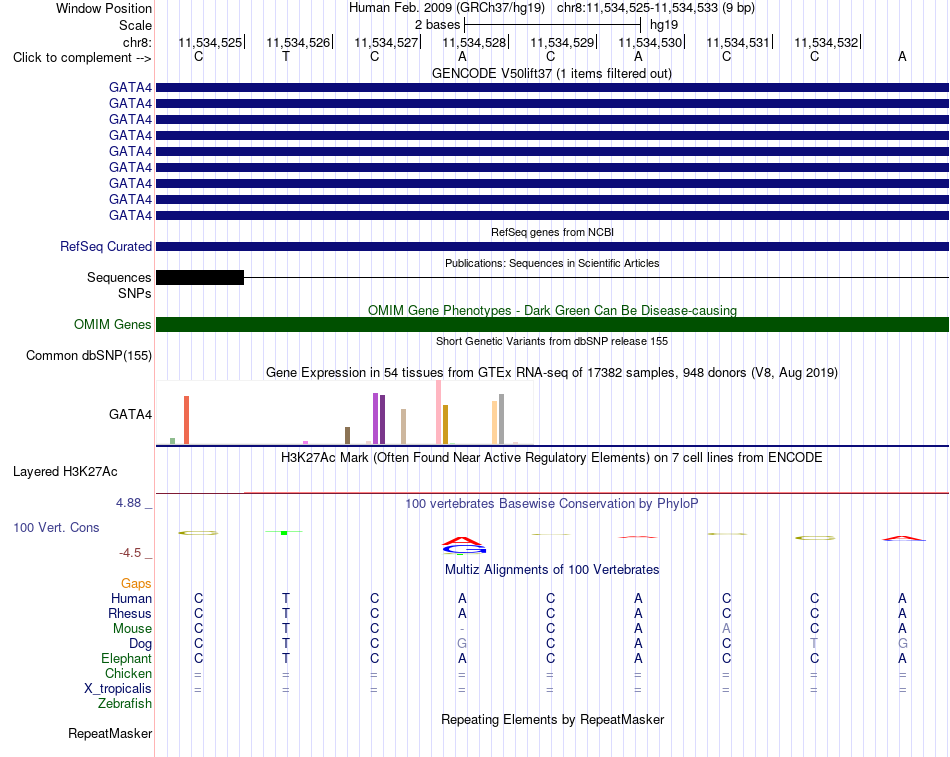
Task: Click the Dog species label
Action: point(140,644)
